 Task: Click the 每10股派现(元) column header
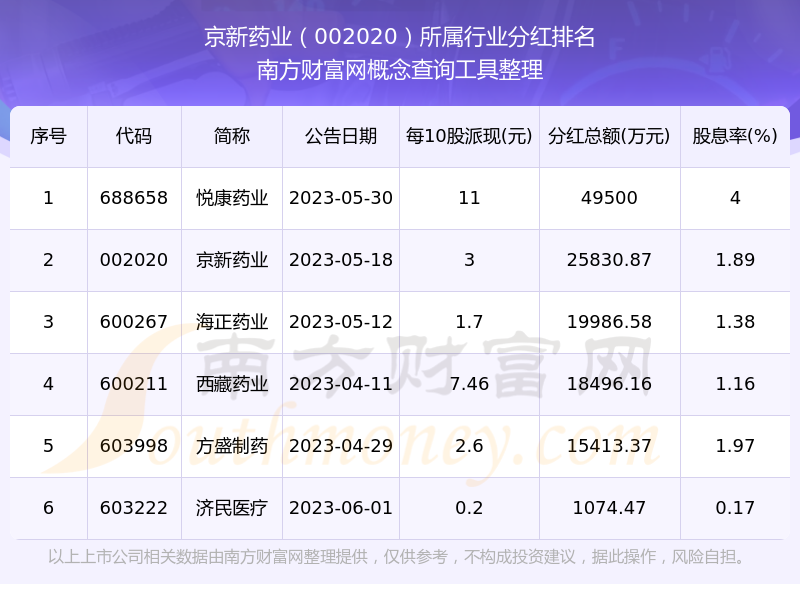[469, 136]
